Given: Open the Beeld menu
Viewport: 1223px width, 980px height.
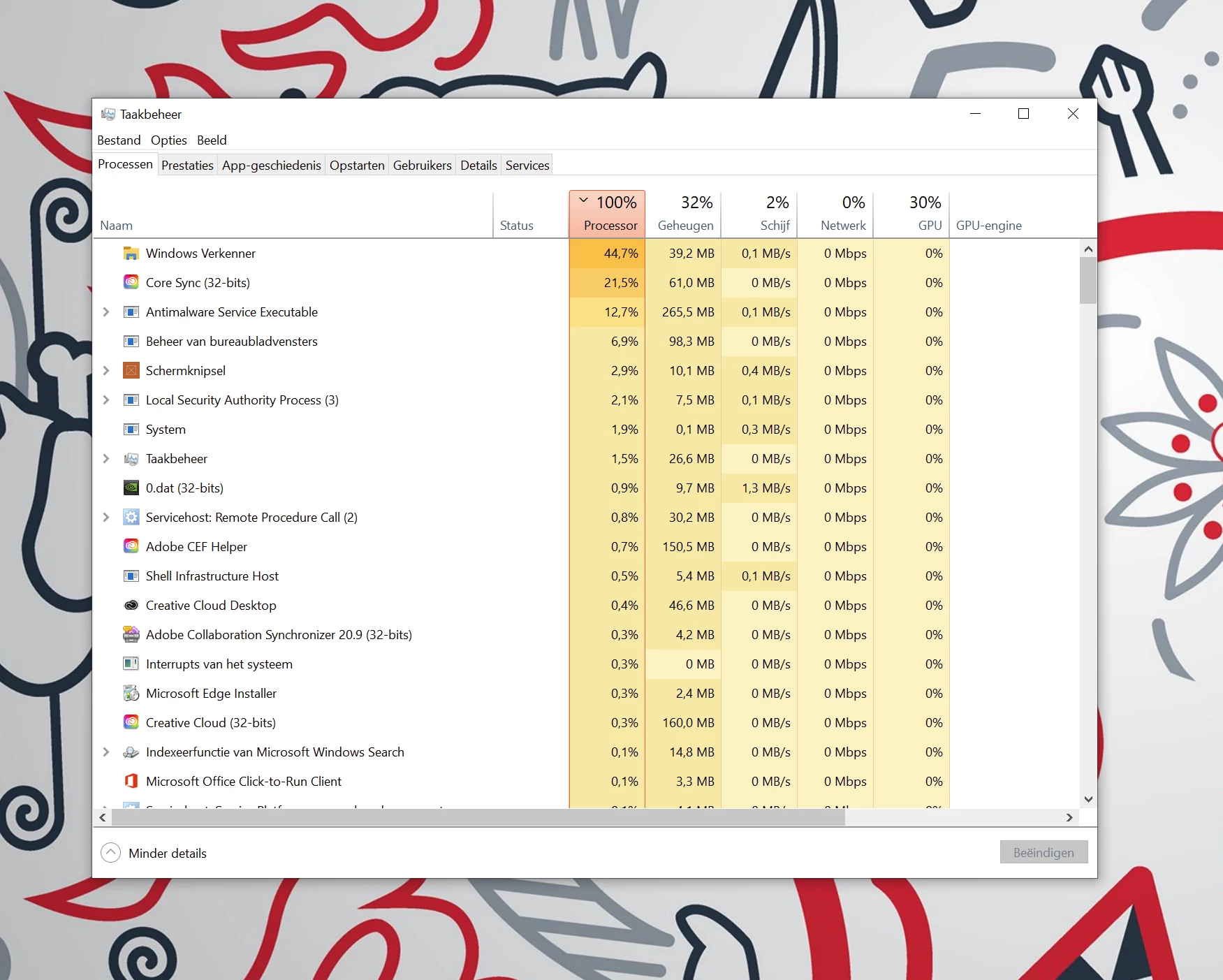Looking at the screenshot, I should pyautogui.click(x=212, y=140).
